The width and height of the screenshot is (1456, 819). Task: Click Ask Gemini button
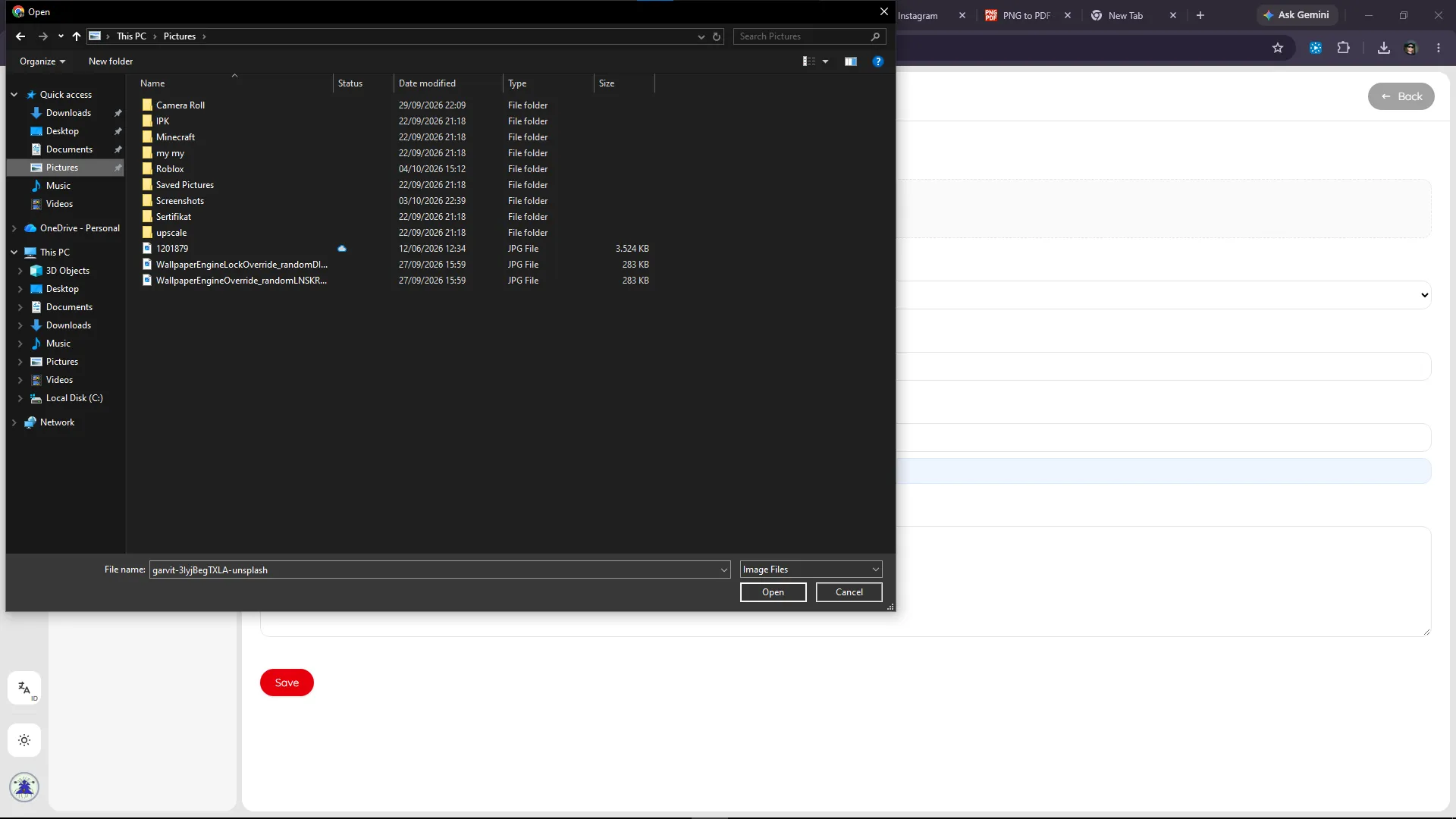pos(1297,15)
